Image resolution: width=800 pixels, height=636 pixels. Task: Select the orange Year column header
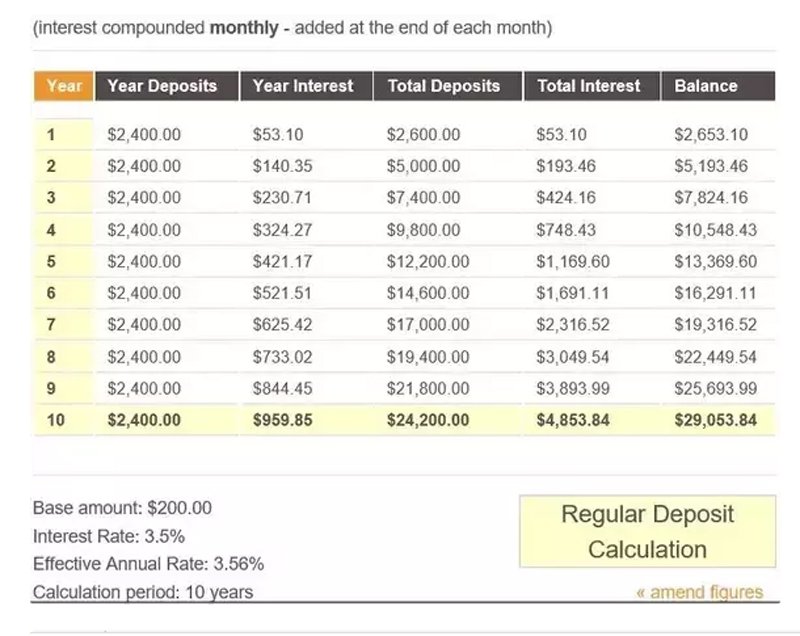click(x=64, y=86)
